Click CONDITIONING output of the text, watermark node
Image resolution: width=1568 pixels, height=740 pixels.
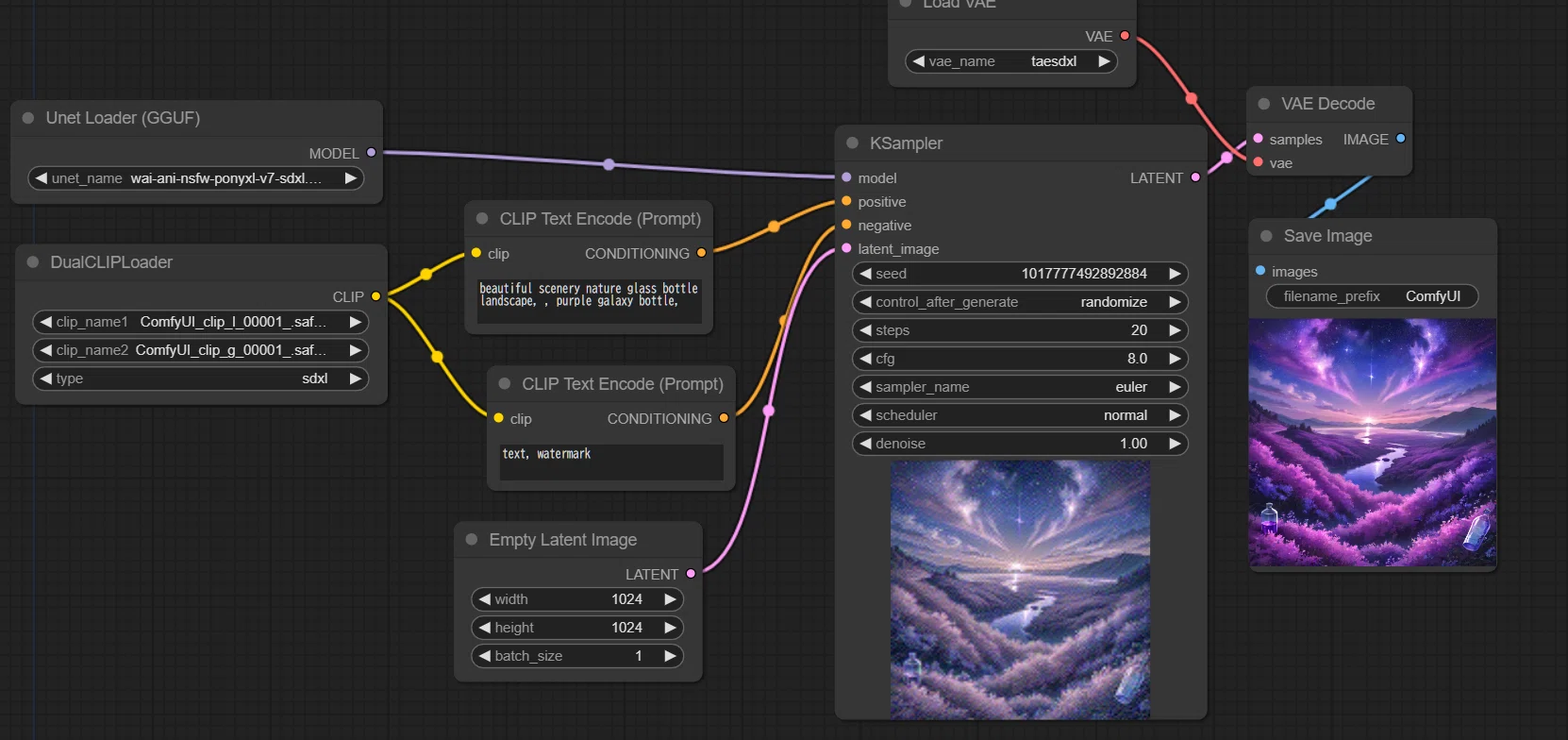tap(724, 418)
